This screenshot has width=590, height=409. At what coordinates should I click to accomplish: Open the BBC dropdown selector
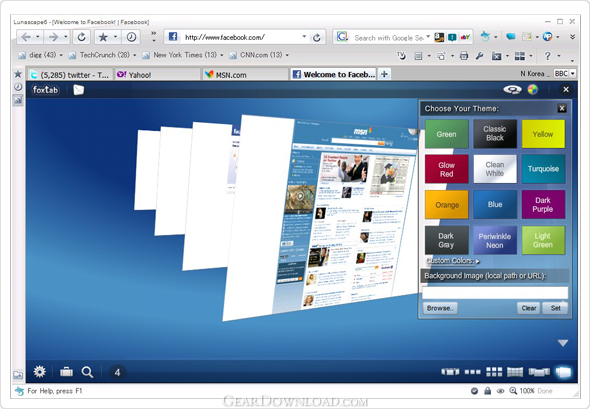tap(564, 74)
